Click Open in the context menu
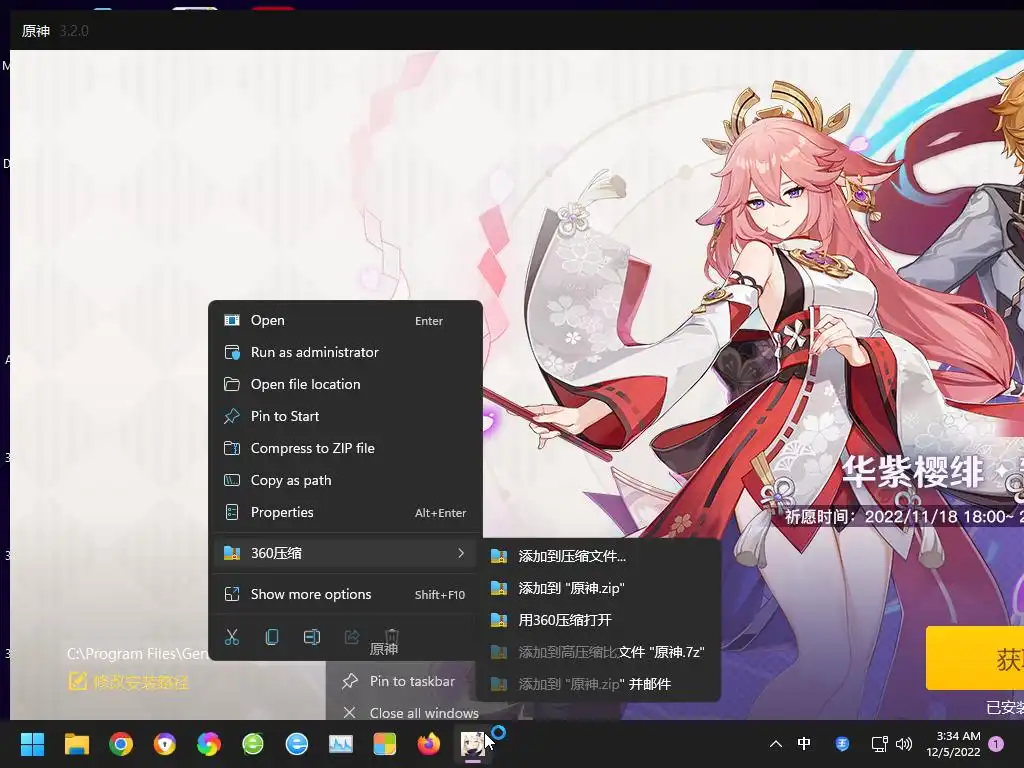Viewport: 1024px width, 768px height. [345, 320]
